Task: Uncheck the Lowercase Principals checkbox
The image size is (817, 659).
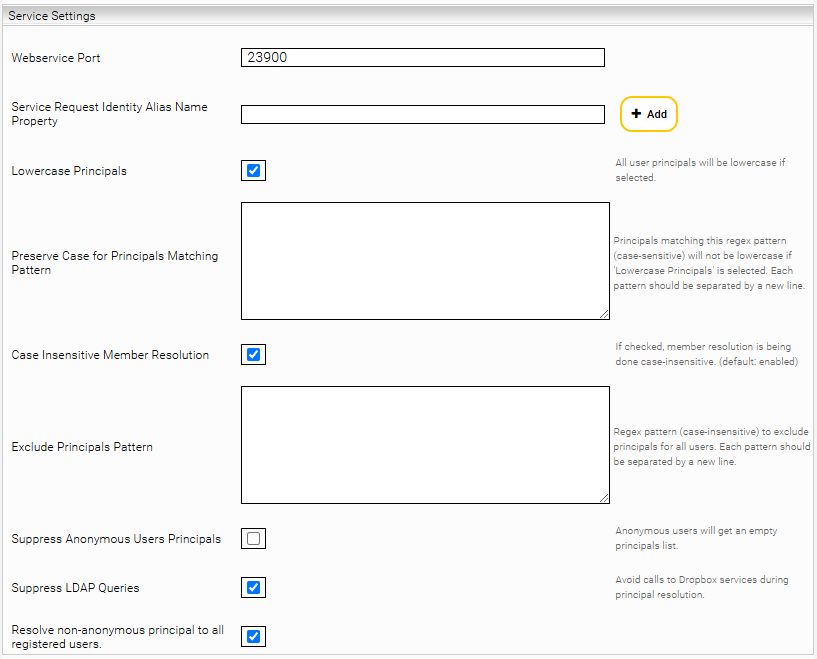Action: pyautogui.click(x=253, y=170)
